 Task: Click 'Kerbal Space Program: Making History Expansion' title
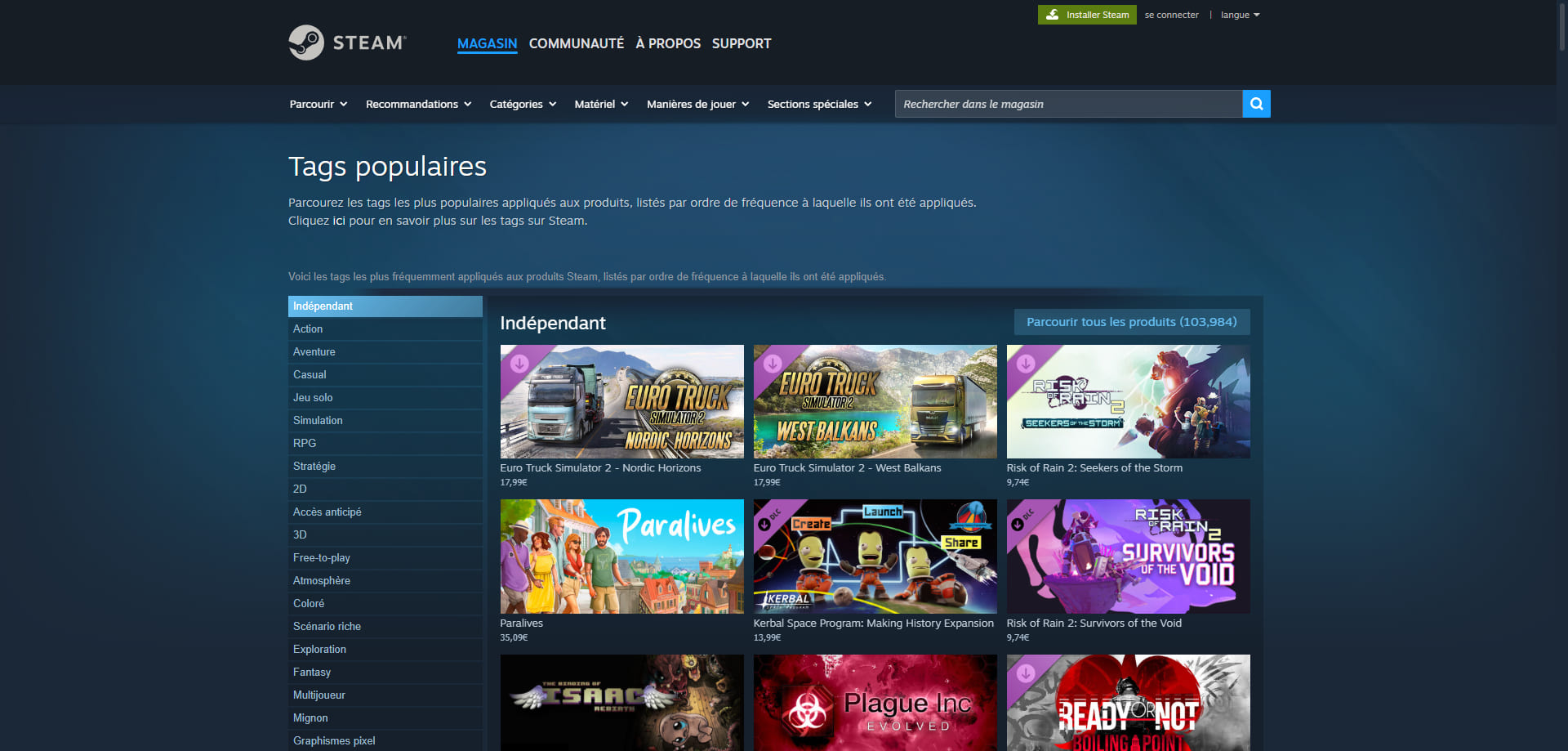point(874,623)
